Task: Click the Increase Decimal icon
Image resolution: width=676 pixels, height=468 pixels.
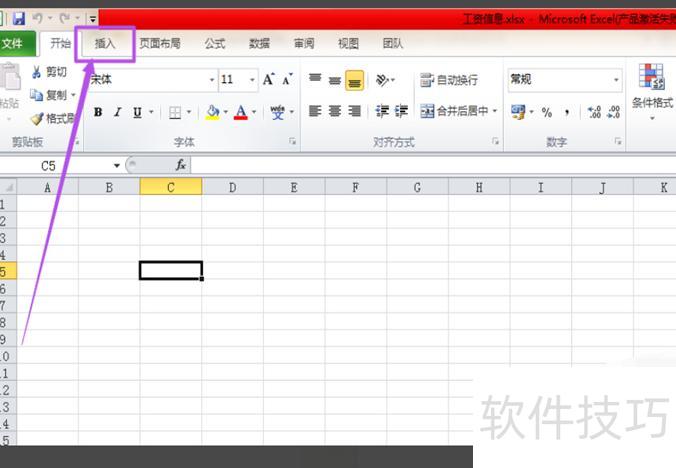Action: [x=595, y=112]
